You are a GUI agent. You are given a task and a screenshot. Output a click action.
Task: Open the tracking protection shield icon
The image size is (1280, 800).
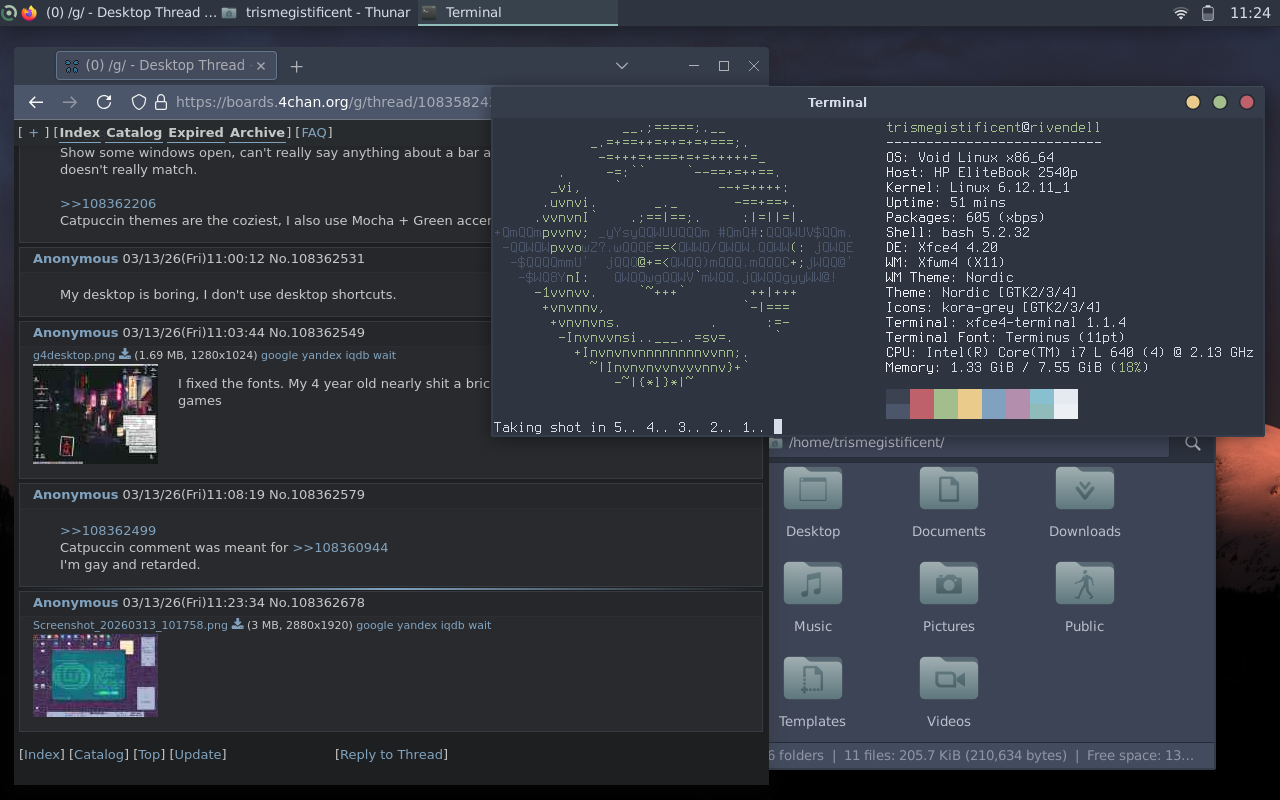[x=139, y=102]
